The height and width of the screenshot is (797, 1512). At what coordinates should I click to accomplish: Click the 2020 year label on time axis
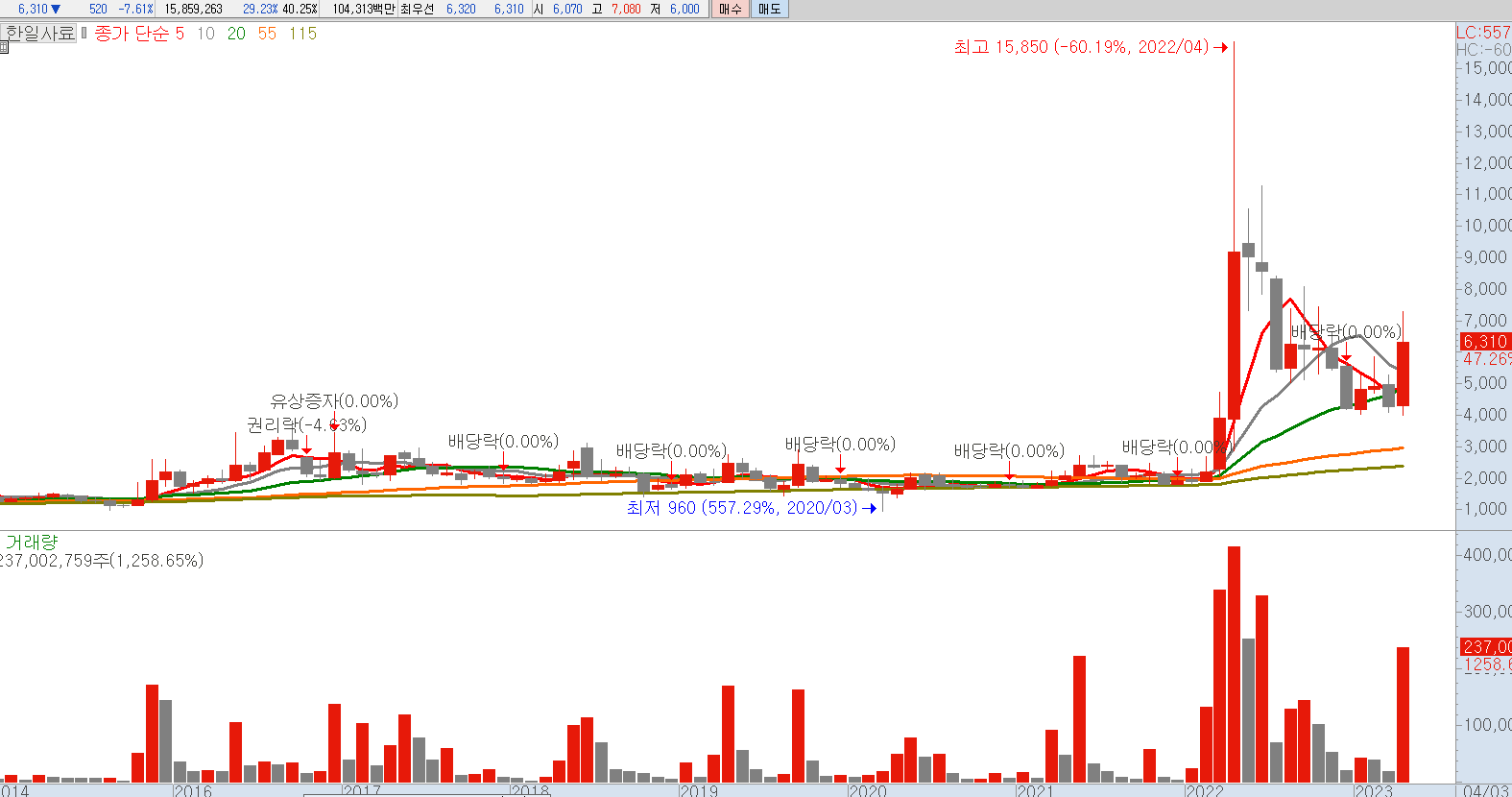868,790
